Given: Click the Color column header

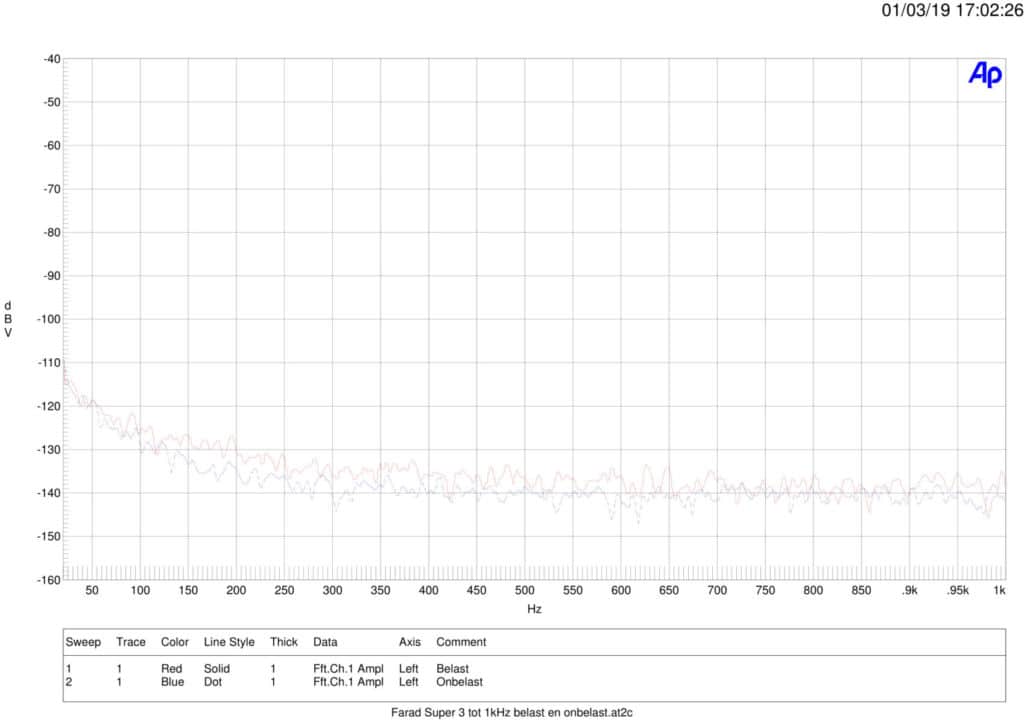Looking at the screenshot, I should 174,642.
